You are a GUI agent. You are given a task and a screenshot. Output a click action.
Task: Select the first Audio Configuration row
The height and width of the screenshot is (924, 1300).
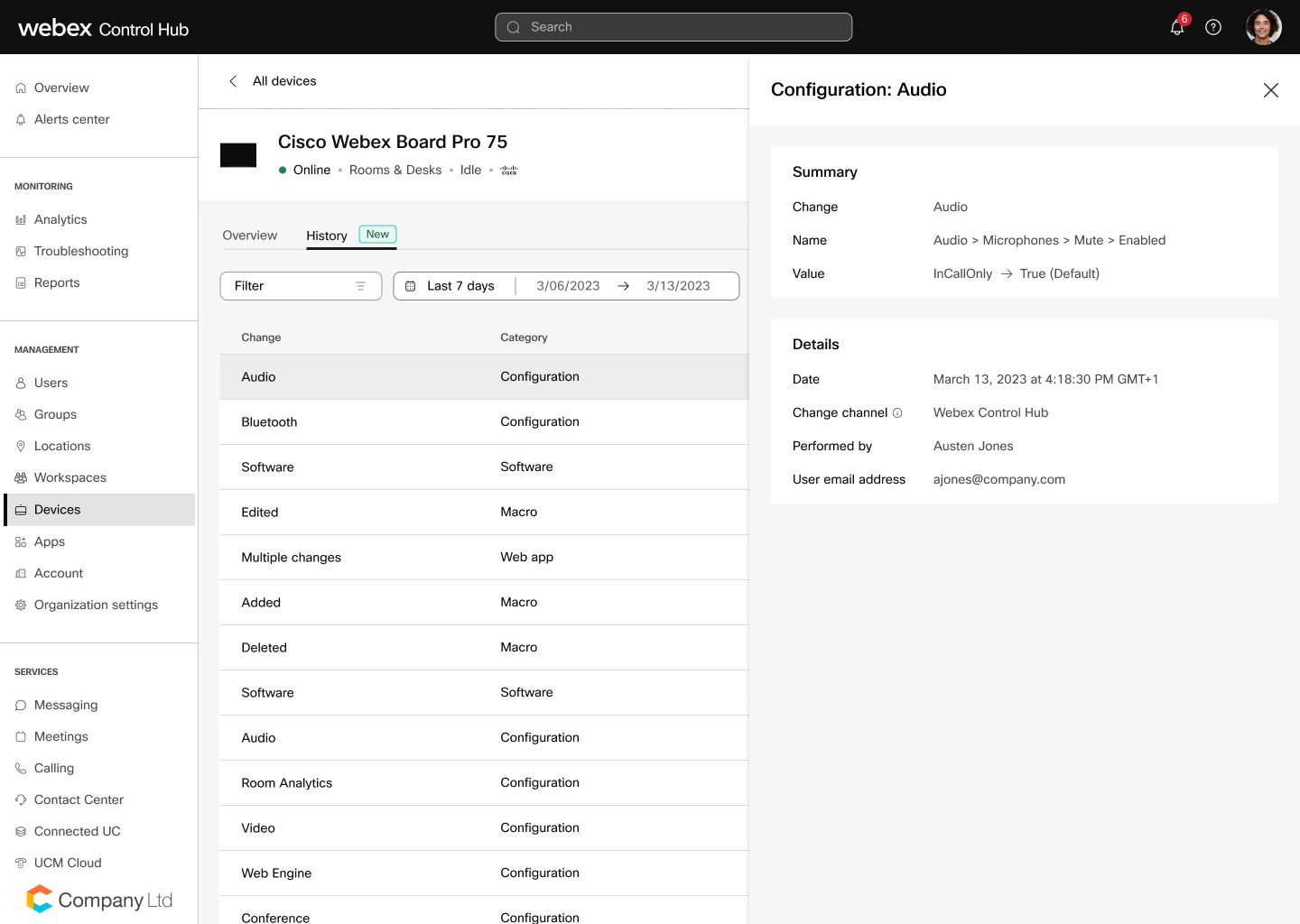(x=484, y=377)
